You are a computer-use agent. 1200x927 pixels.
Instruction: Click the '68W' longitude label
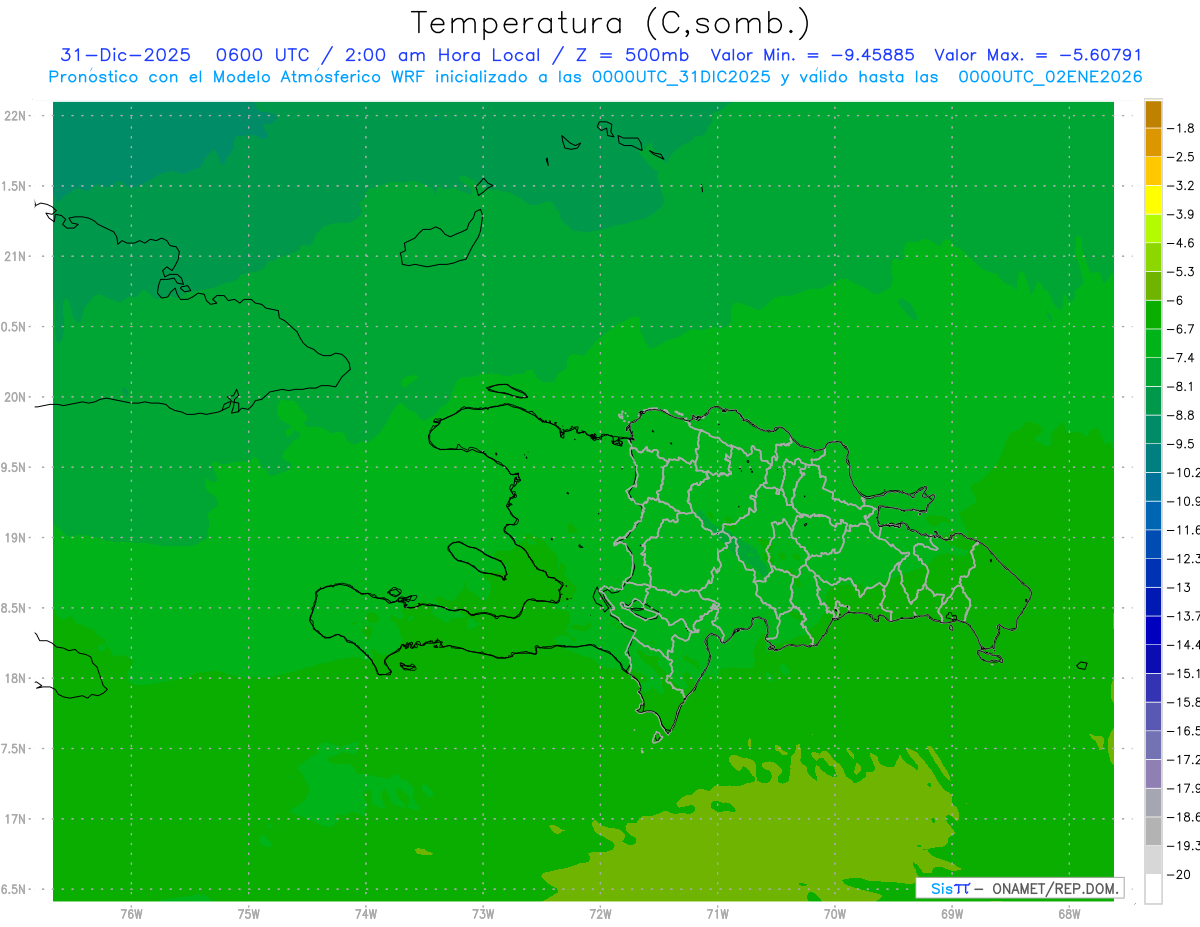pos(1069,914)
